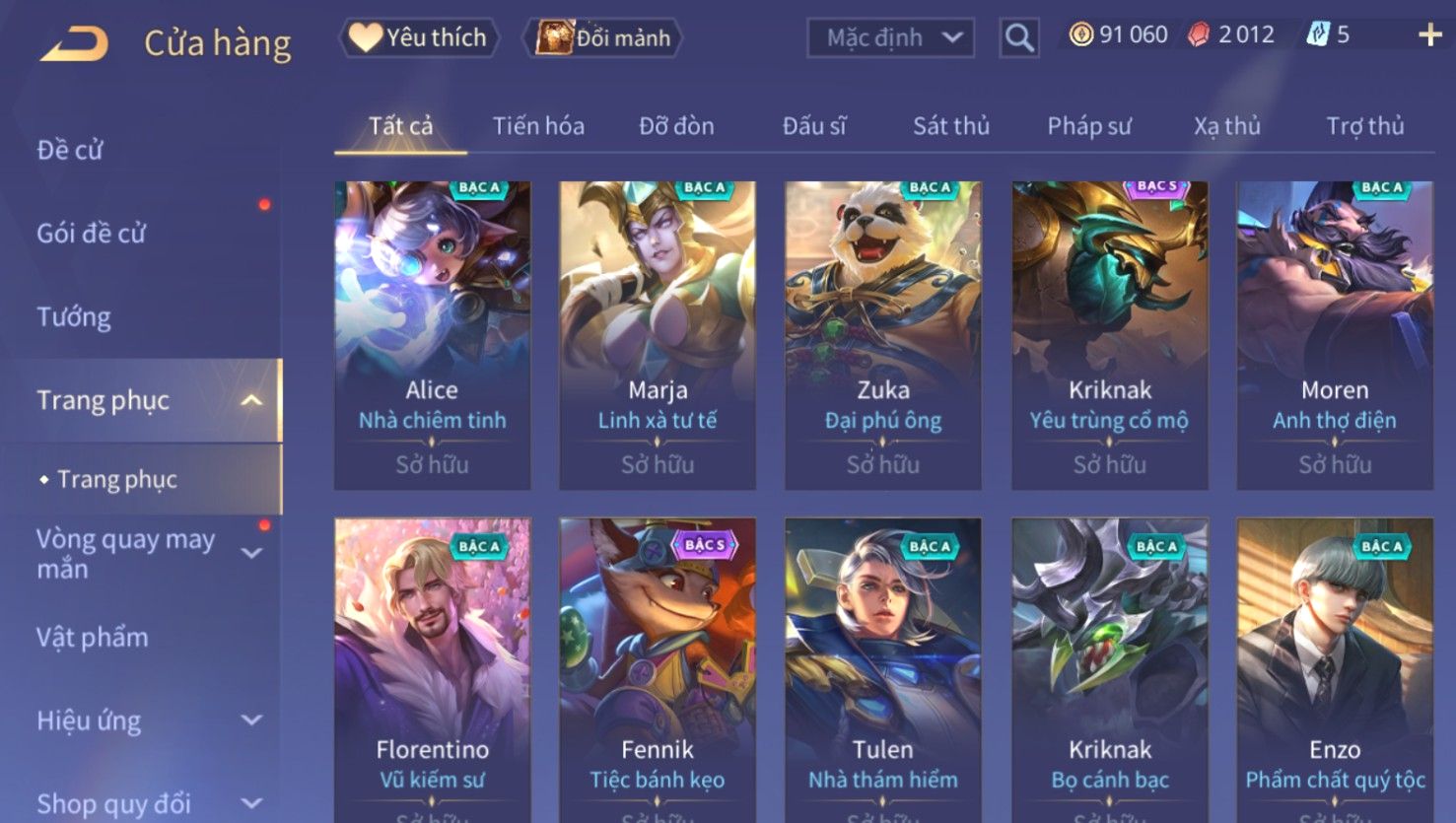
Task: Select Zuka Đại phú ông skin card
Action: (883, 335)
